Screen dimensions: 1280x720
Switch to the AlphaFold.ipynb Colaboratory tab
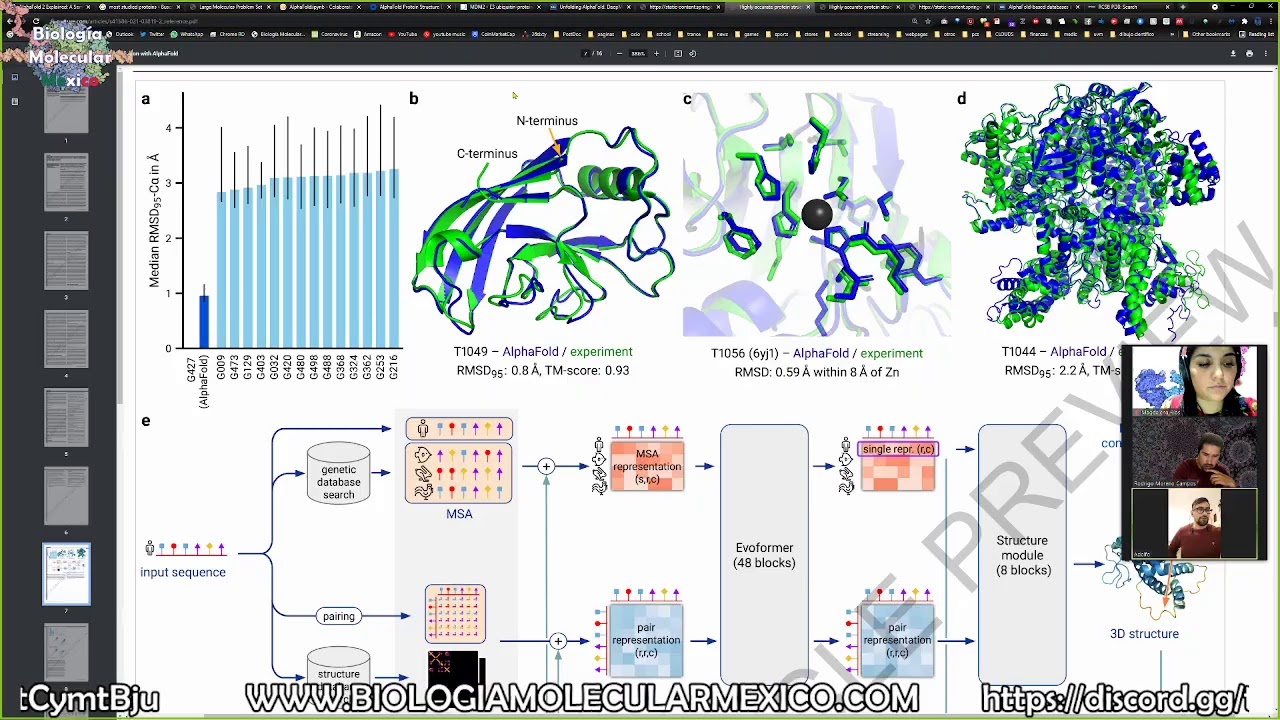pos(319,7)
